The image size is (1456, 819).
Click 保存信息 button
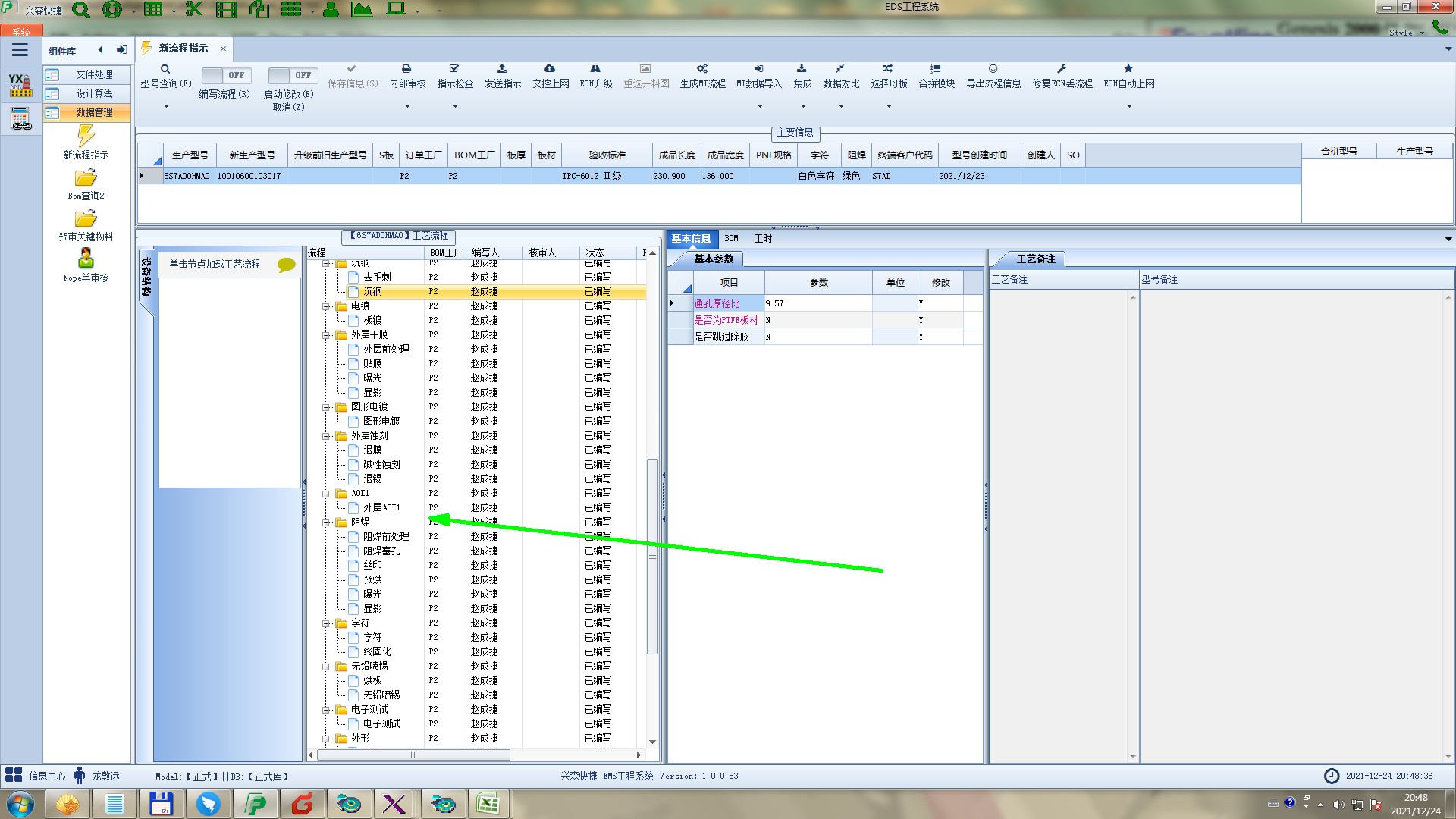pyautogui.click(x=353, y=78)
